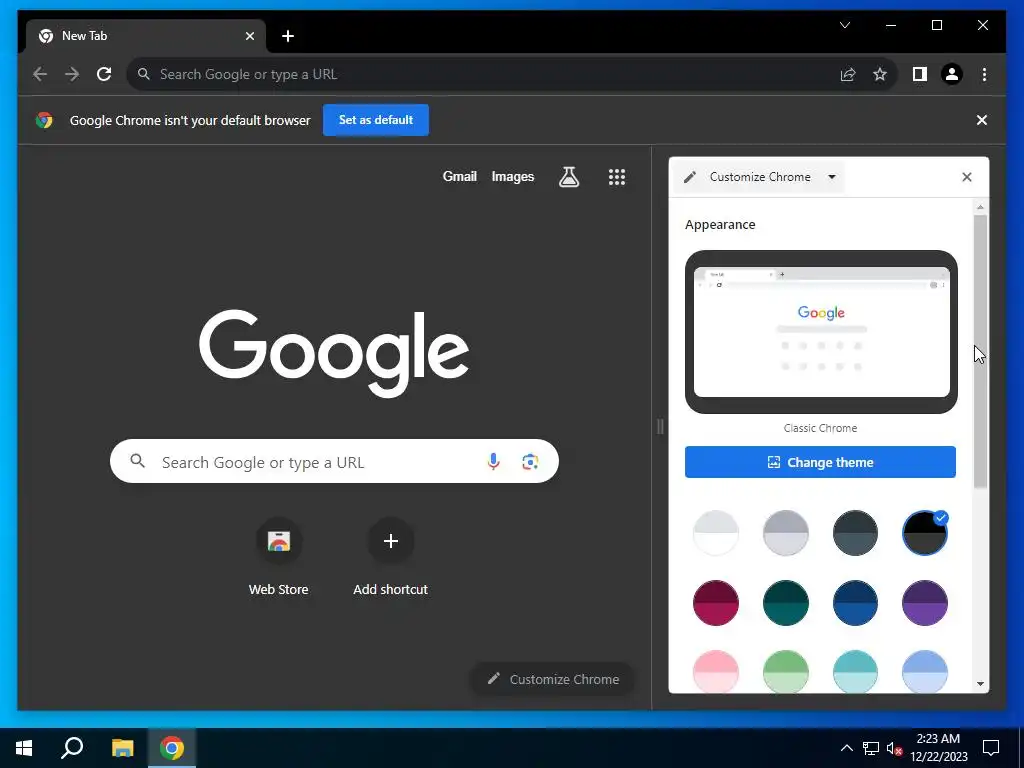Select the light grey color swatch
Viewport: 1024px width, 768px height.
786,533
